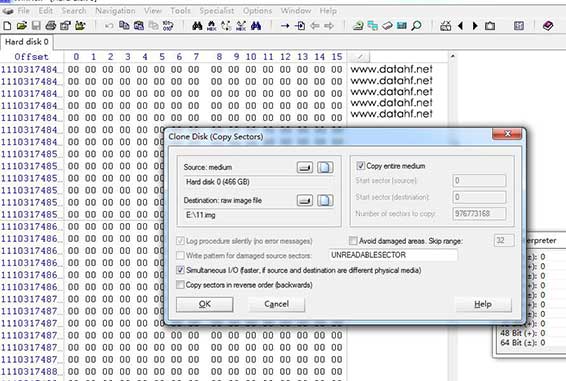Select source medium using disk button
The width and height of the screenshot is (566, 381).
coord(305,168)
